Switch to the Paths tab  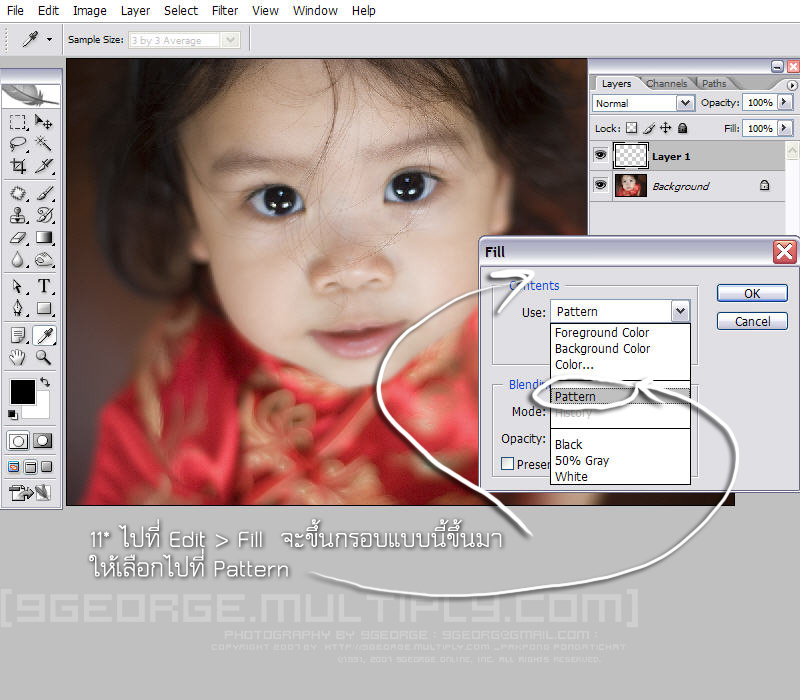tap(714, 83)
